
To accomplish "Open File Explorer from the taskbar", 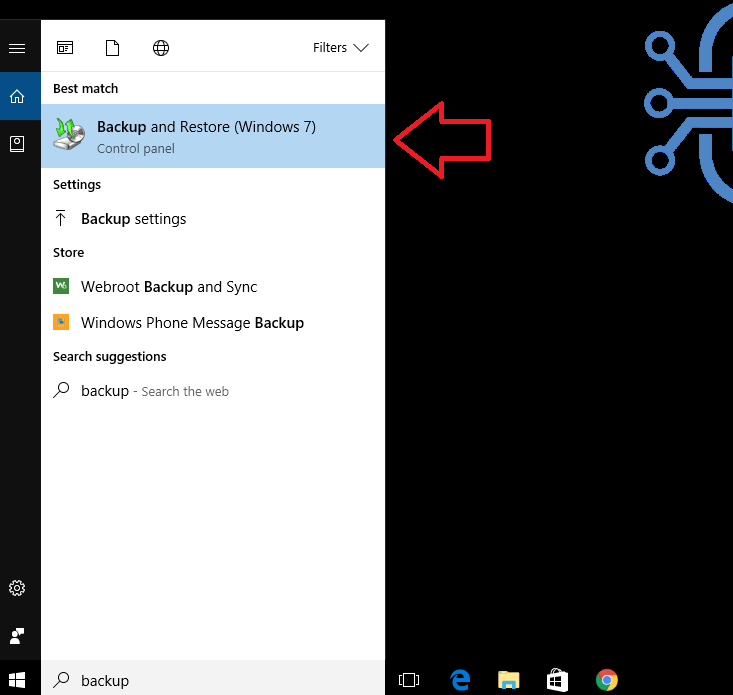I will coord(509,680).
